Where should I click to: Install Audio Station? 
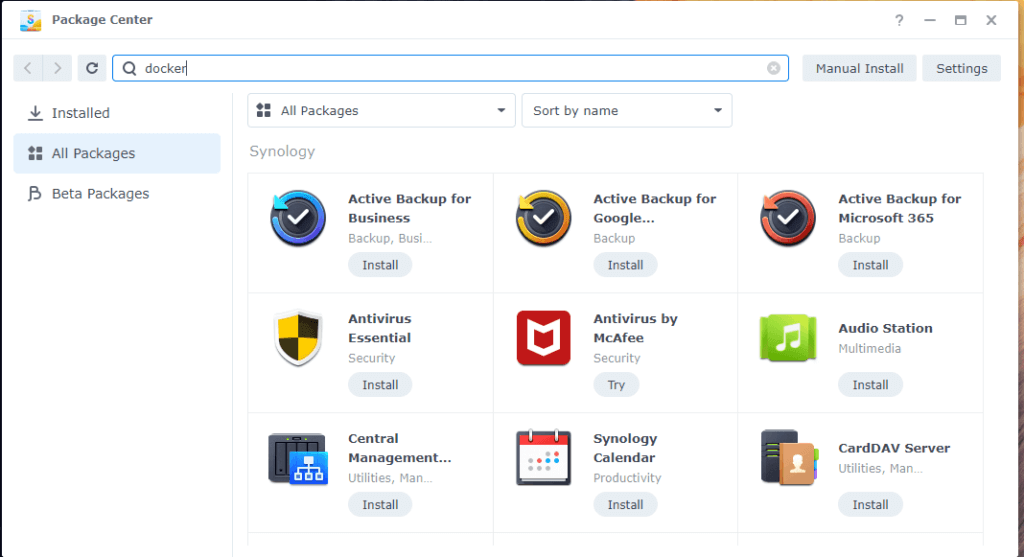870,385
